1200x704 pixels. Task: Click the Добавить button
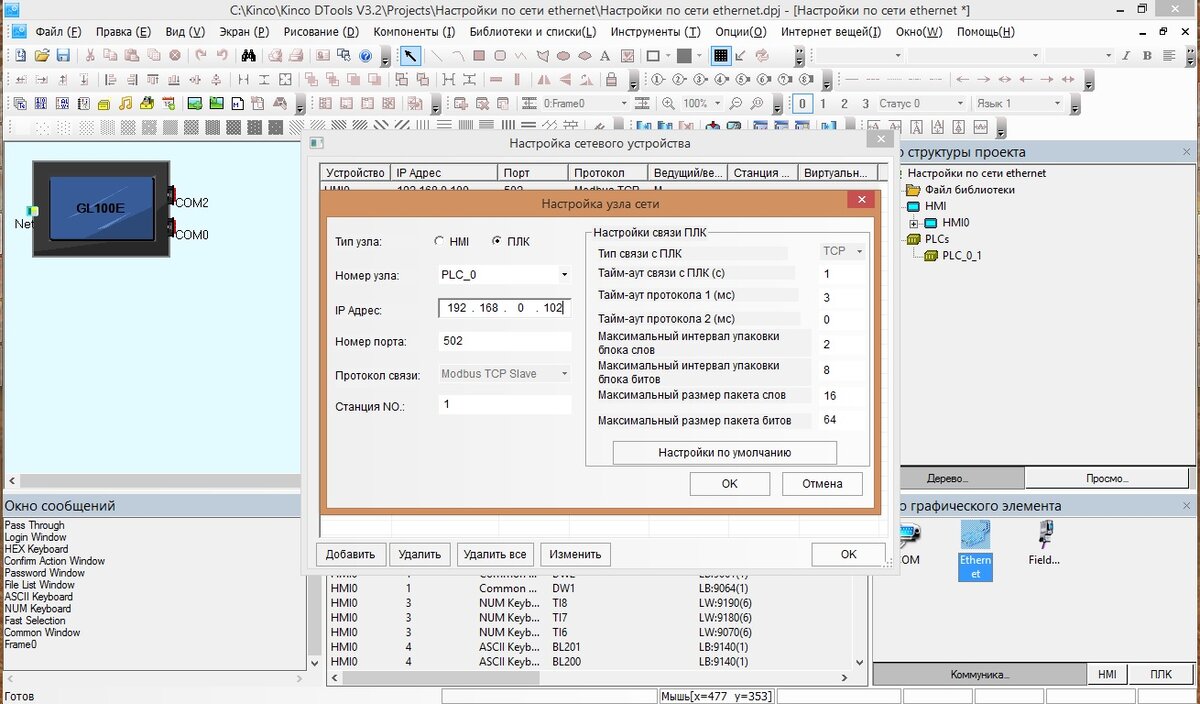click(x=350, y=554)
